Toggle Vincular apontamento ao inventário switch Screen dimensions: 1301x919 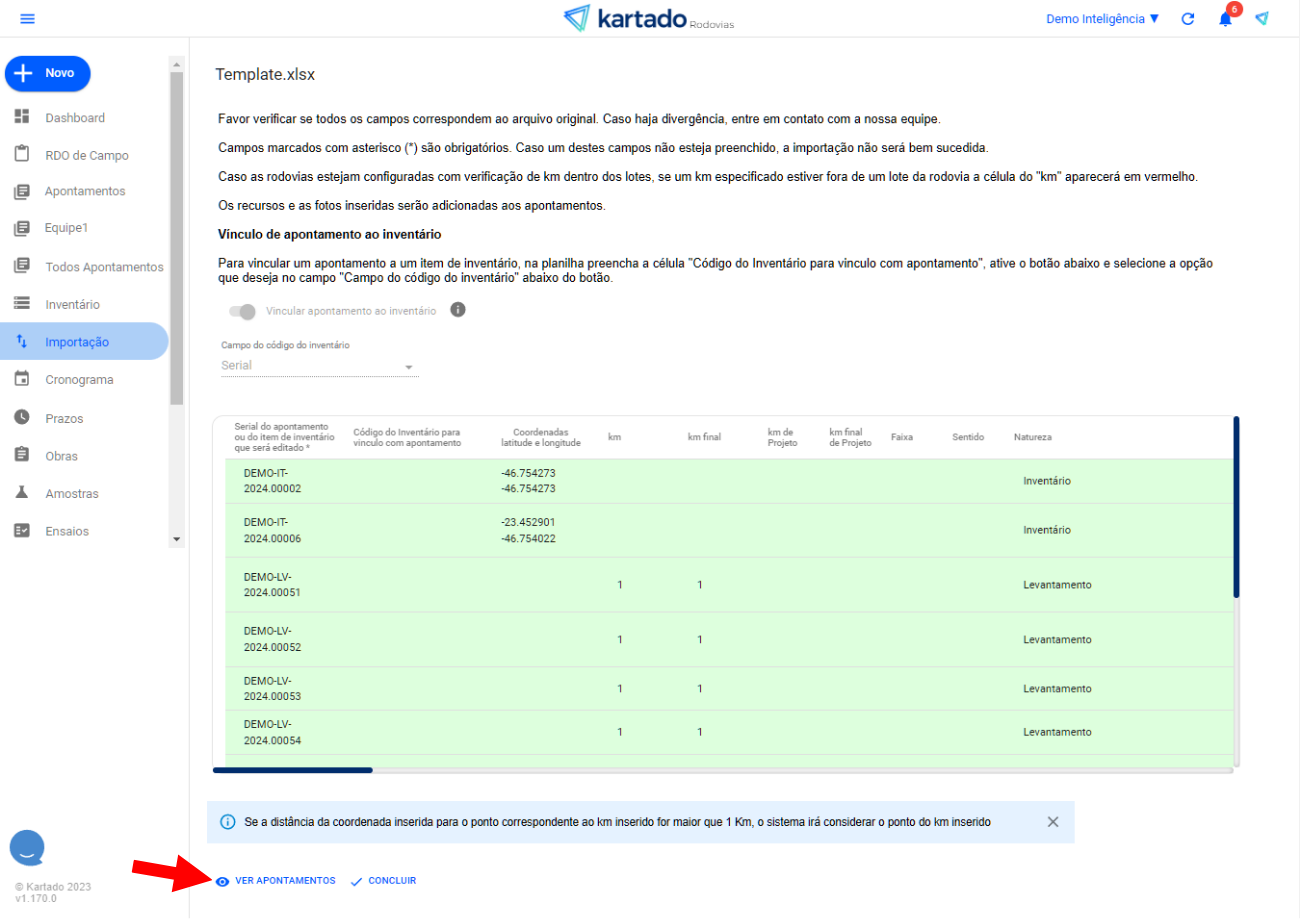tap(242, 311)
